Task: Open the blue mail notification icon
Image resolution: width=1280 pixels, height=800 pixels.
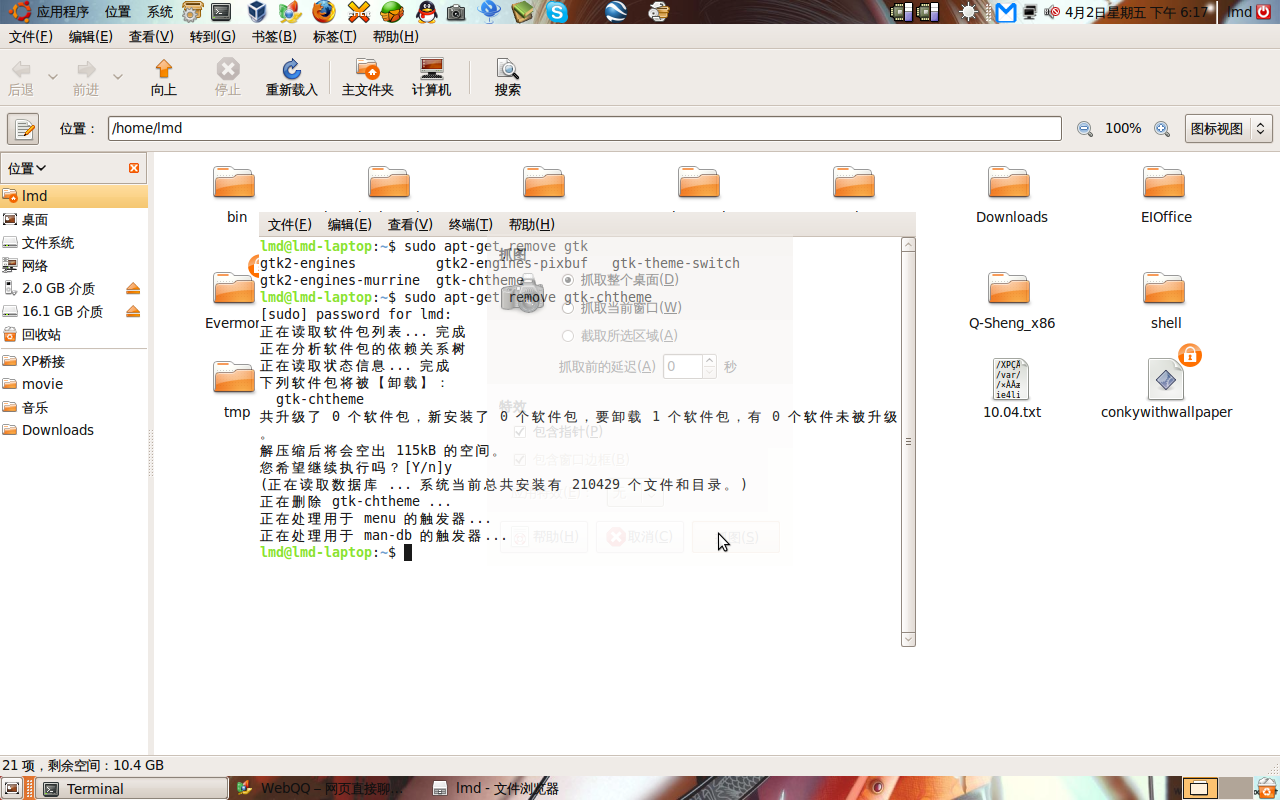Action: tap(1006, 12)
